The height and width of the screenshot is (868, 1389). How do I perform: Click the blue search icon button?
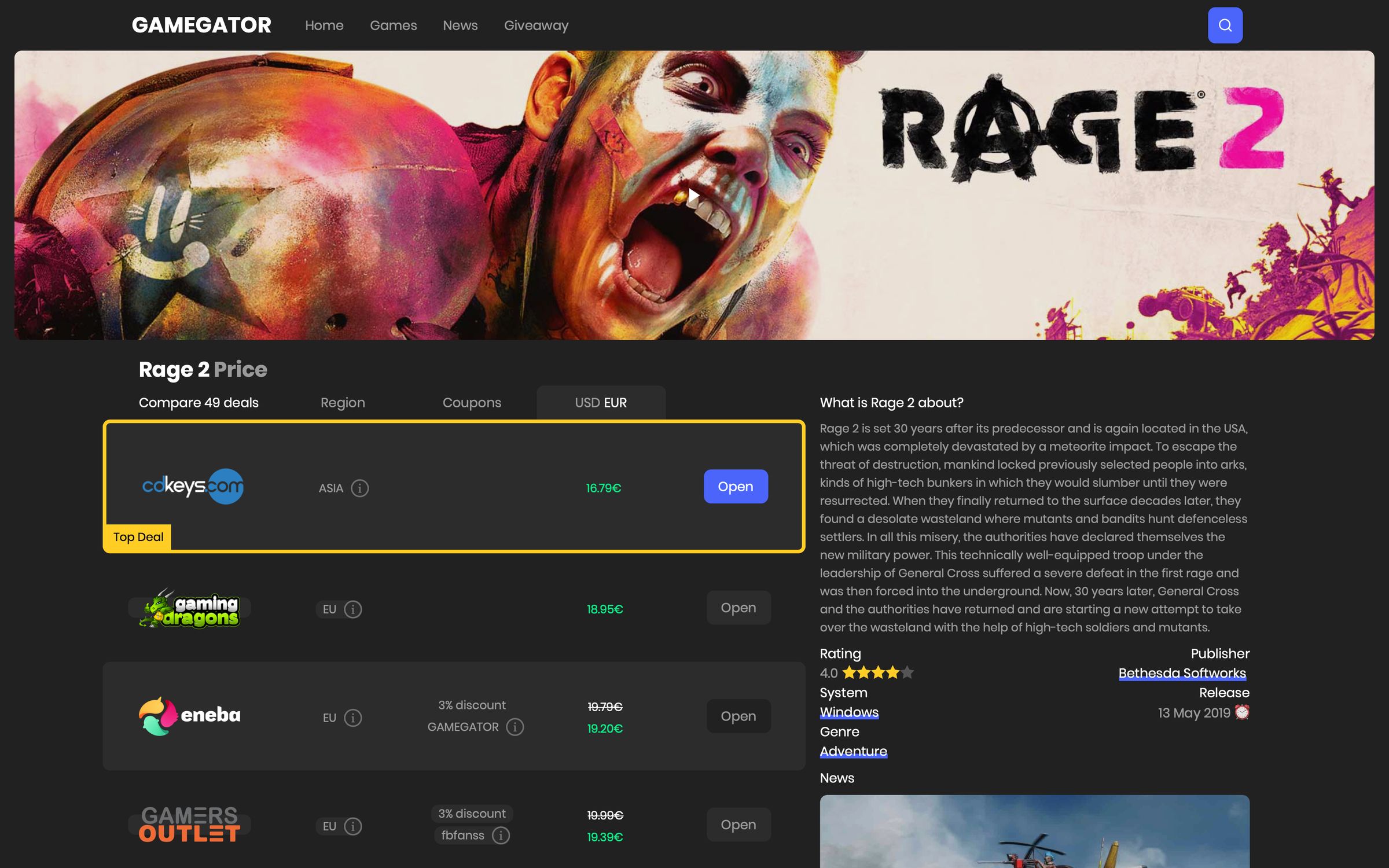[x=1225, y=25]
